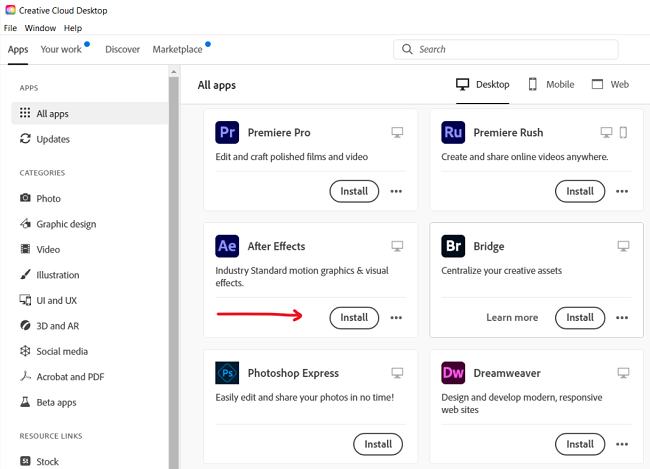650x469 pixels.
Task: Install Premiere Pro
Action: [x=354, y=191]
